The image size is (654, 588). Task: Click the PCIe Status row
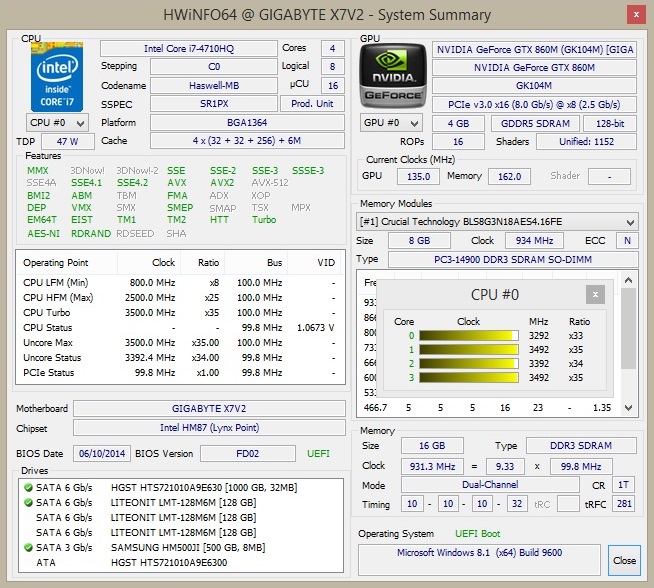[180, 372]
